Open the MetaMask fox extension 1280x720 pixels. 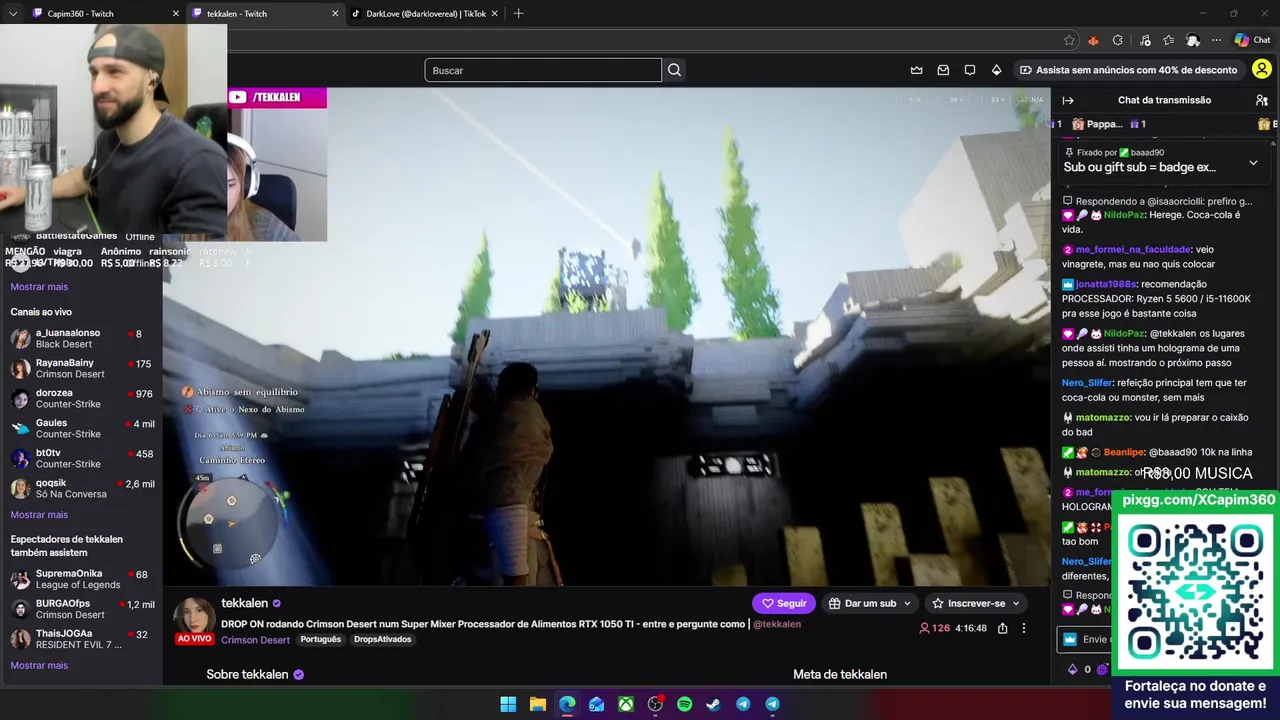[x=1093, y=40]
